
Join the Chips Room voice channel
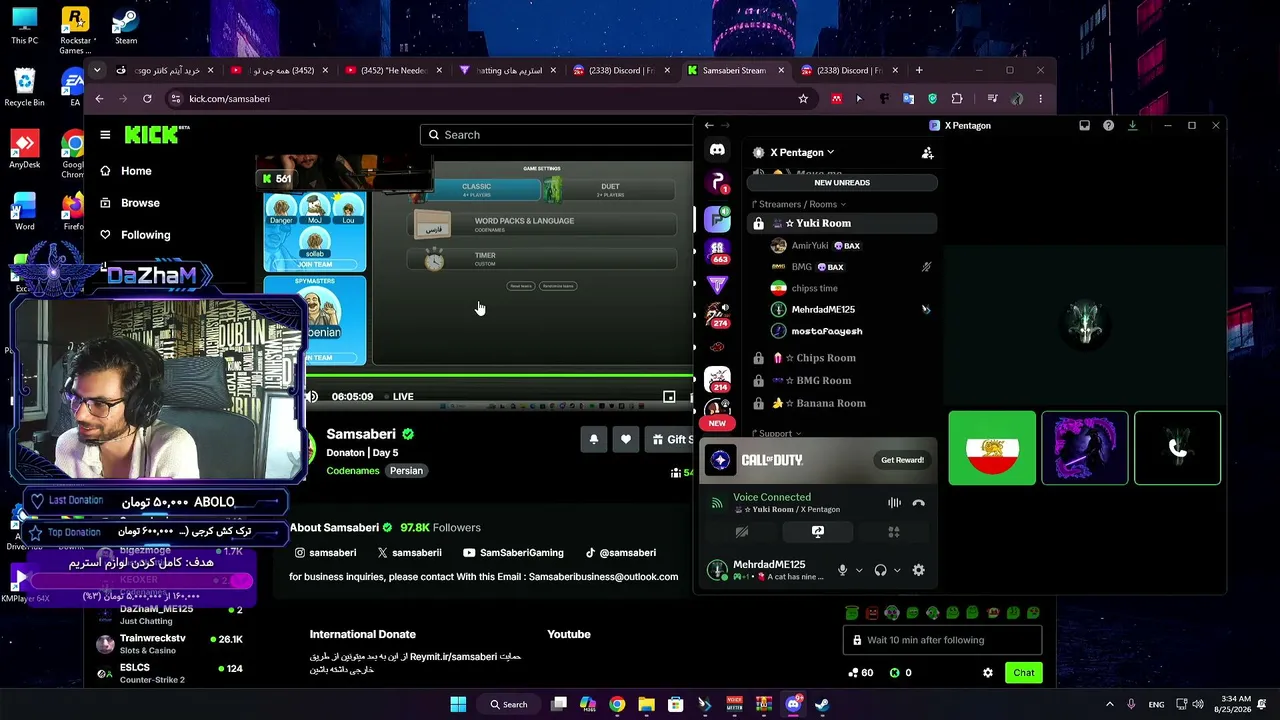pos(842,358)
